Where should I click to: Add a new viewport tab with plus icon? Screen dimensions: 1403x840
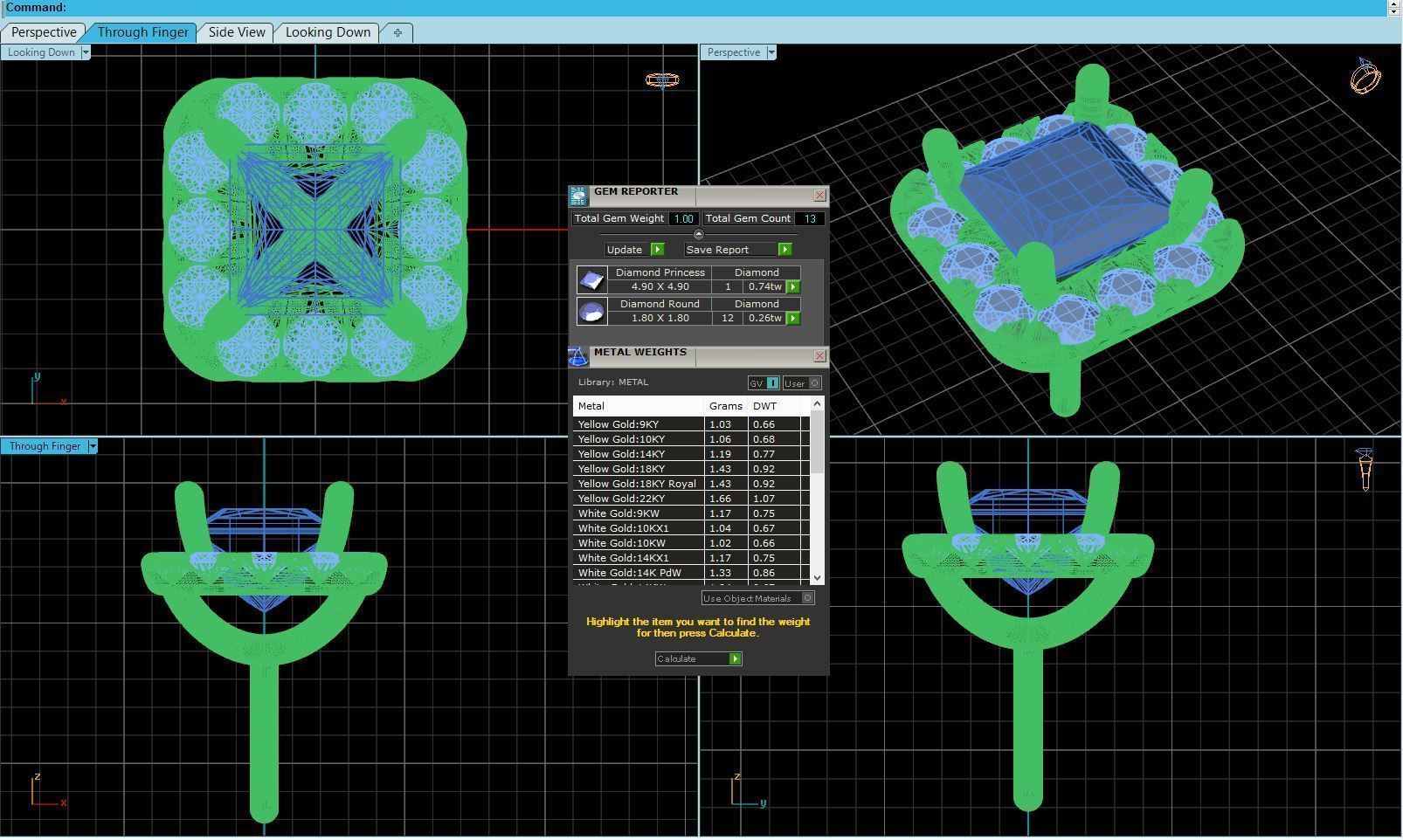397,32
